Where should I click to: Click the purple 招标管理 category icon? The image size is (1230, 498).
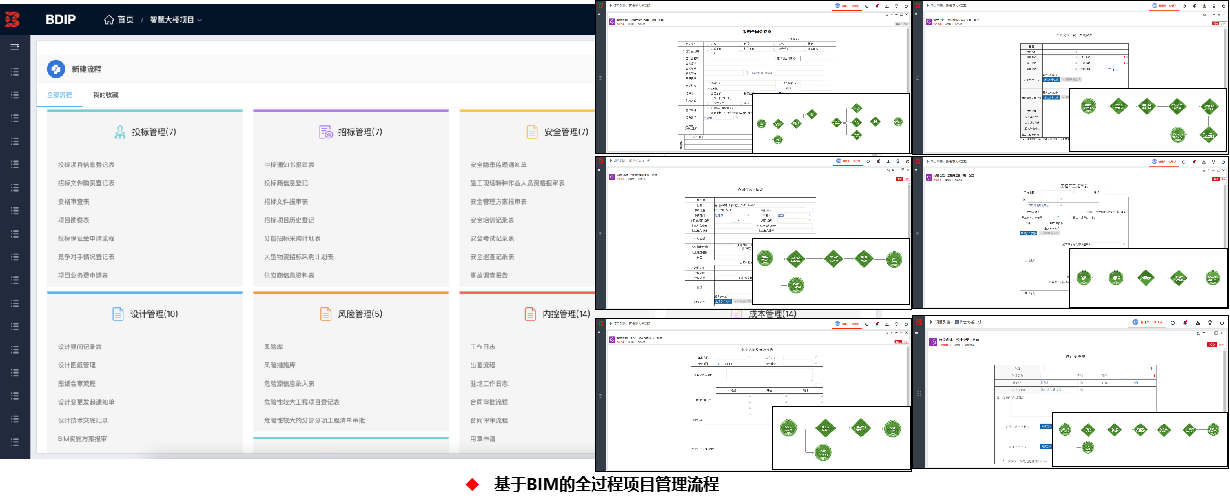(325, 132)
